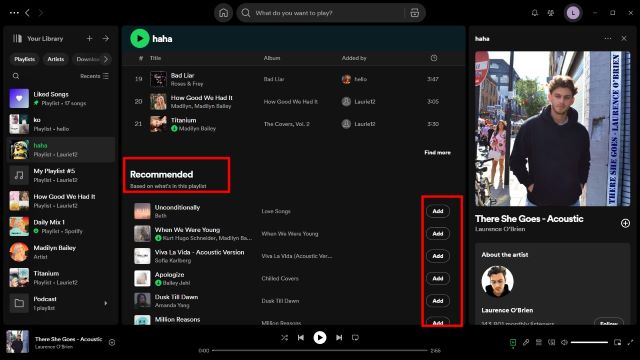The height and width of the screenshot is (360, 640).
Task: Go forward with the right arrow
Action: click(x=40, y=13)
